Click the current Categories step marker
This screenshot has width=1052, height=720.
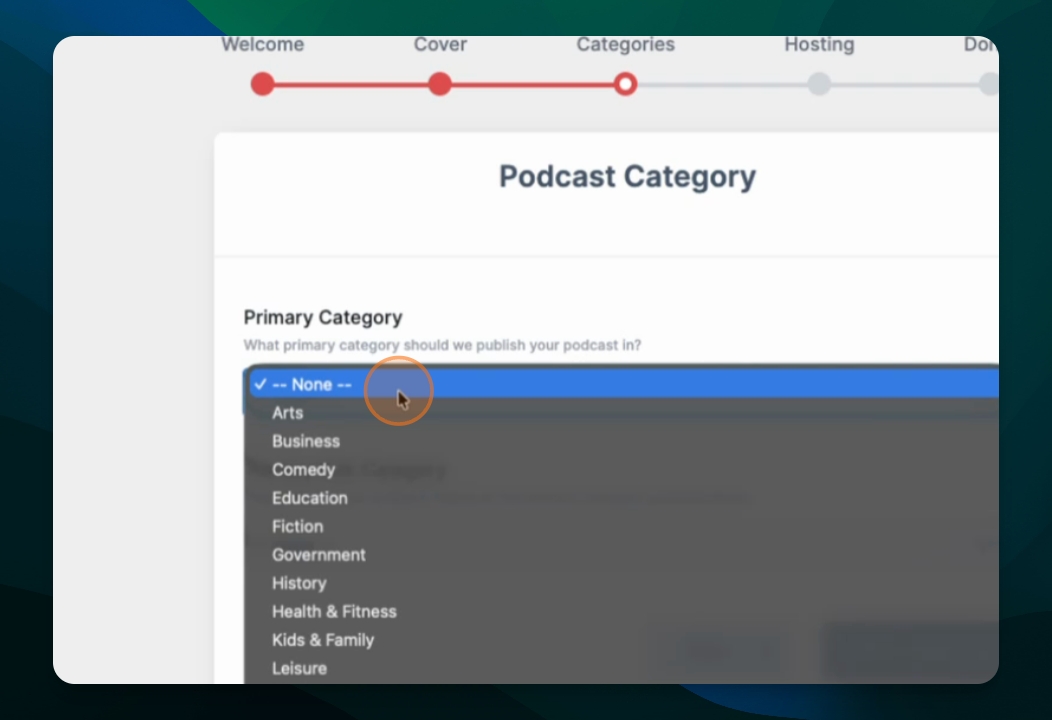(625, 85)
